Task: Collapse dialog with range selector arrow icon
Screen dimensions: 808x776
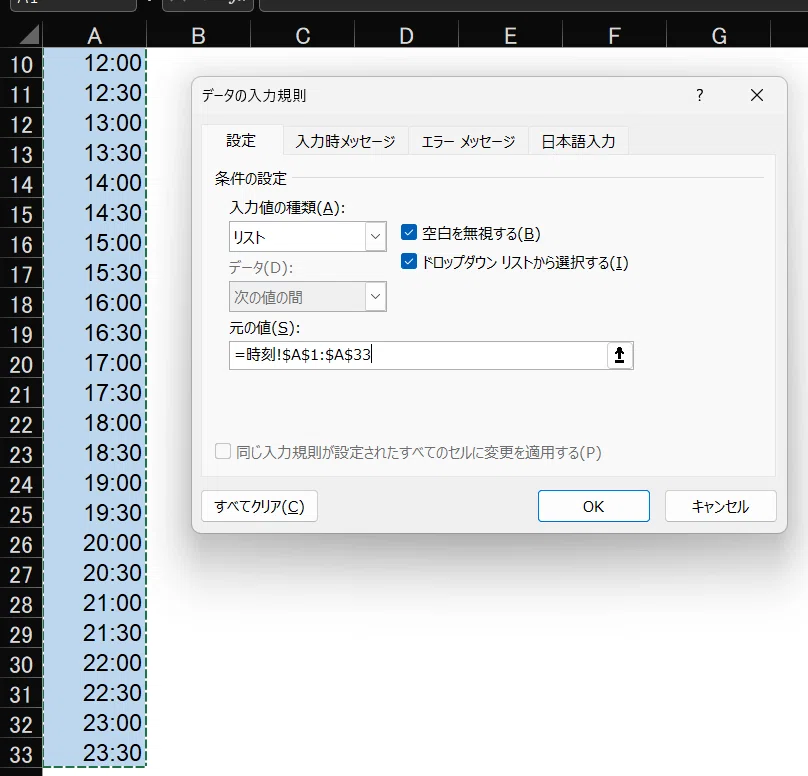Action: (619, 355)
